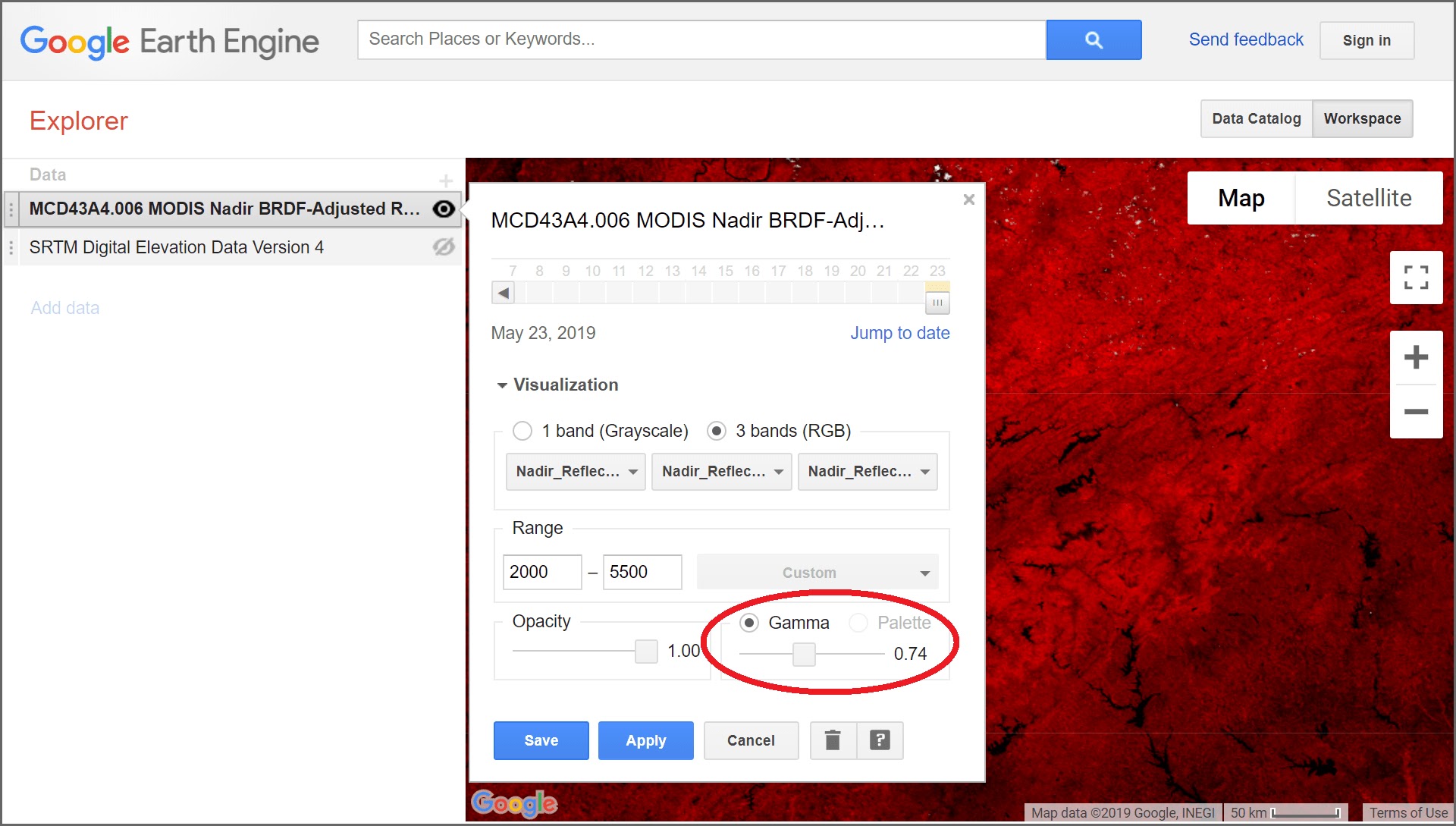Click the blue search magnifier button
The image size is (1456, 826).
click(x=1094, y=39)
